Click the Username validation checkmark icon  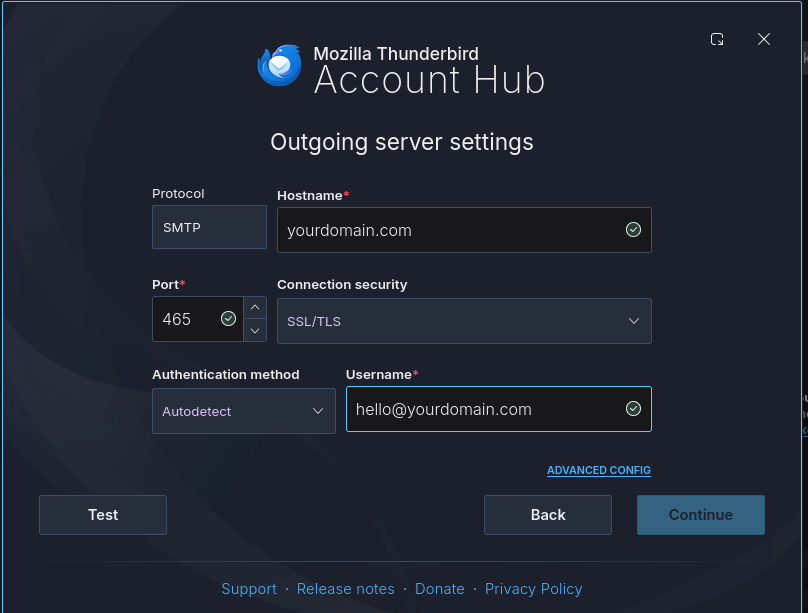[633, 409]
